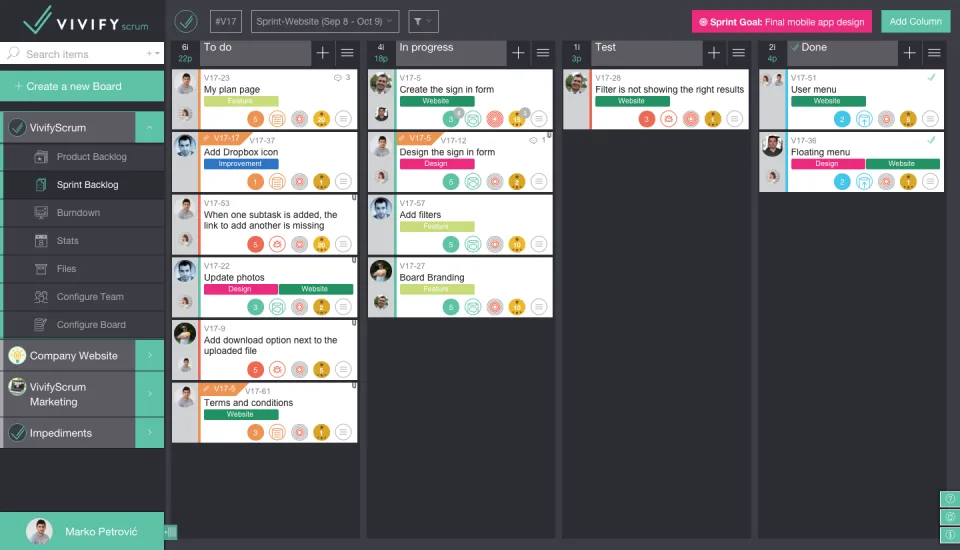Click the bug type icon on subtask link card

point(277,244)
